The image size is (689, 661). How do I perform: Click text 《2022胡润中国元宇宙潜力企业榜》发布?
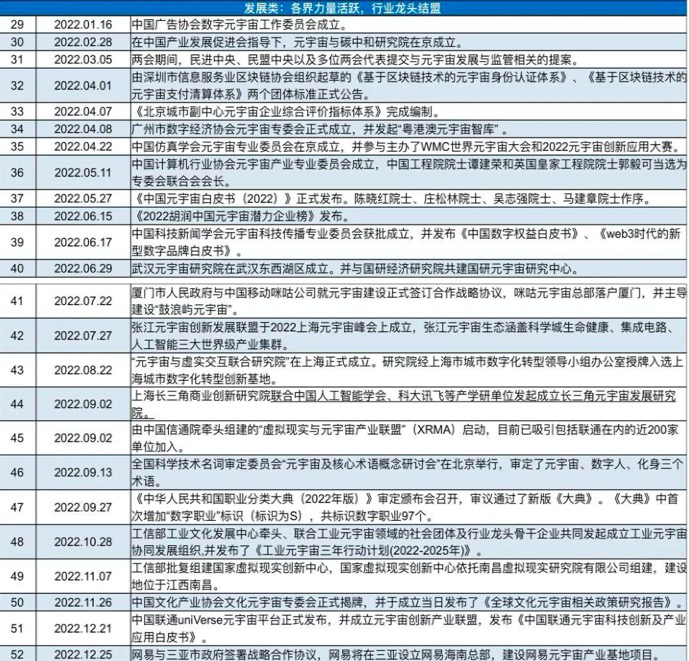pyautogui.click(x=240, y=216)
